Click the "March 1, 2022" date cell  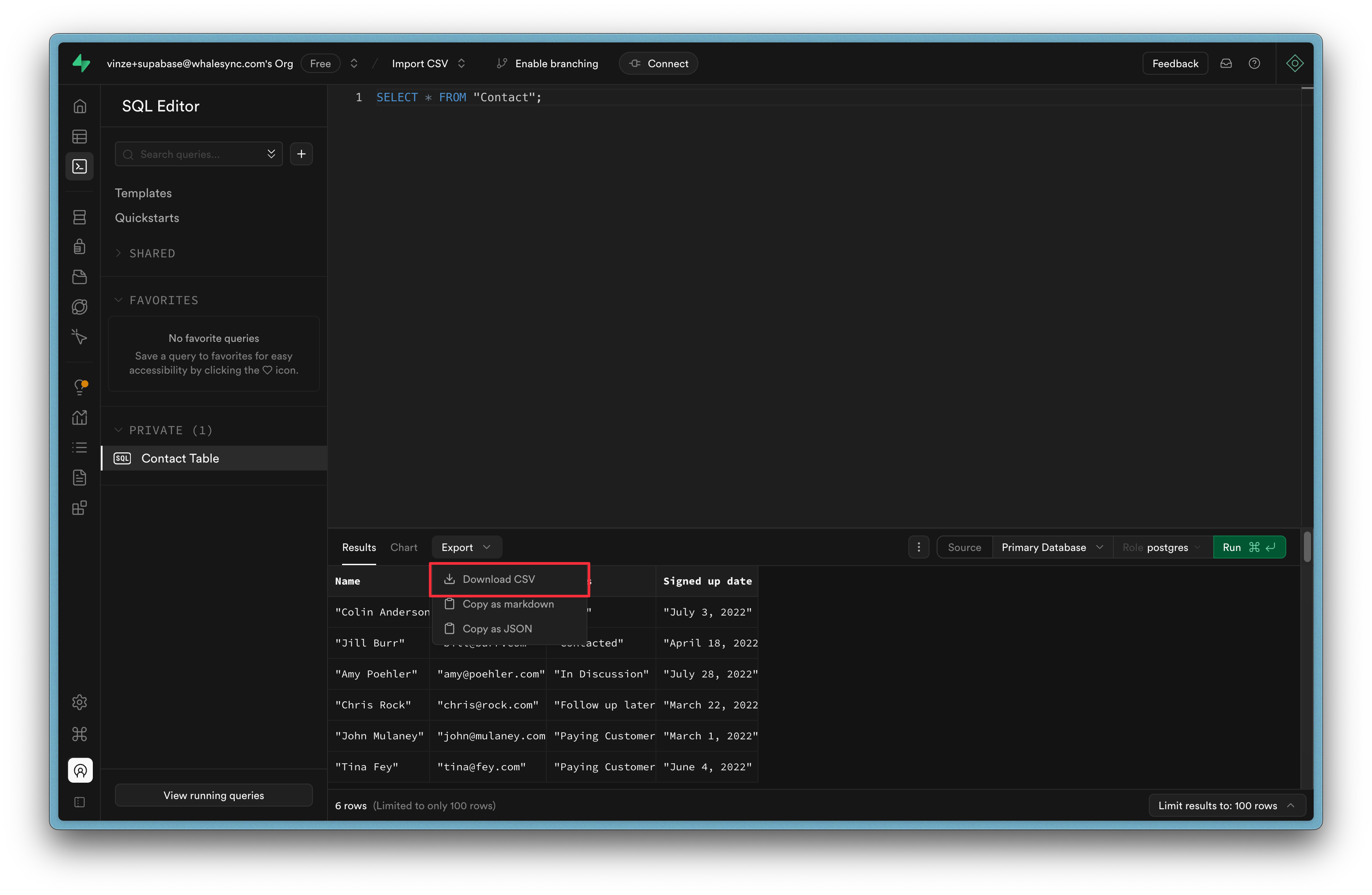pyautogui.click(x=707, y=736)
